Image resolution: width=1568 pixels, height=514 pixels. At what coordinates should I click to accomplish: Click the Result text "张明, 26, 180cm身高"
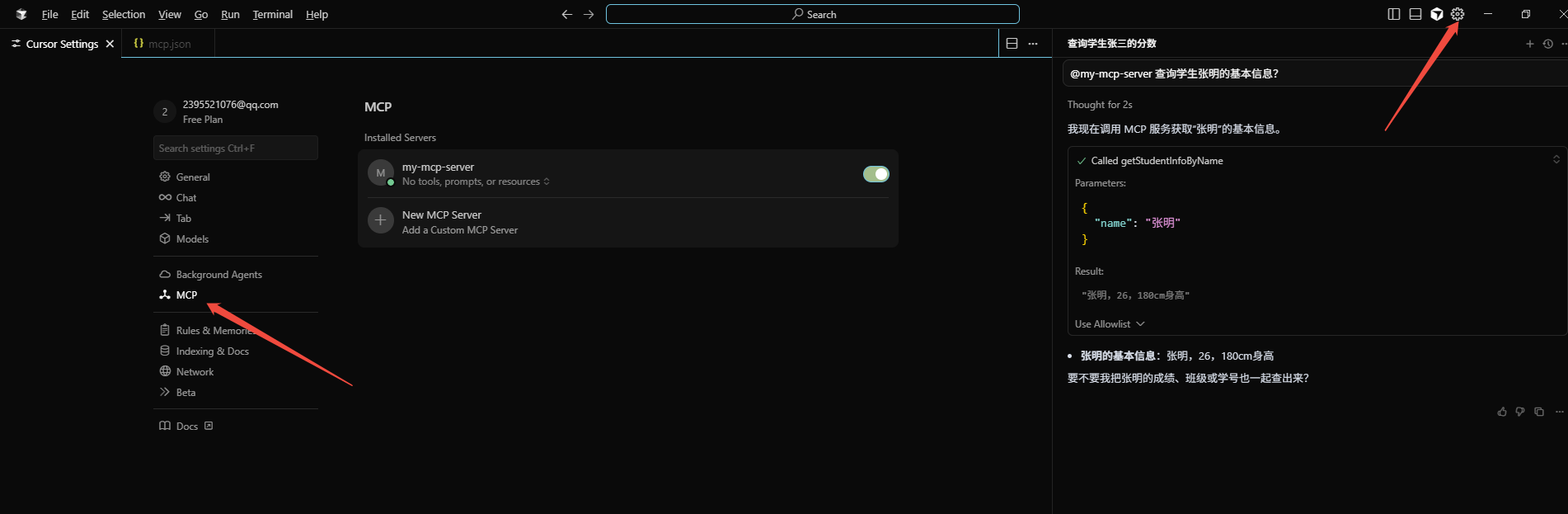pyautogui.click(x=1135, y=295)
